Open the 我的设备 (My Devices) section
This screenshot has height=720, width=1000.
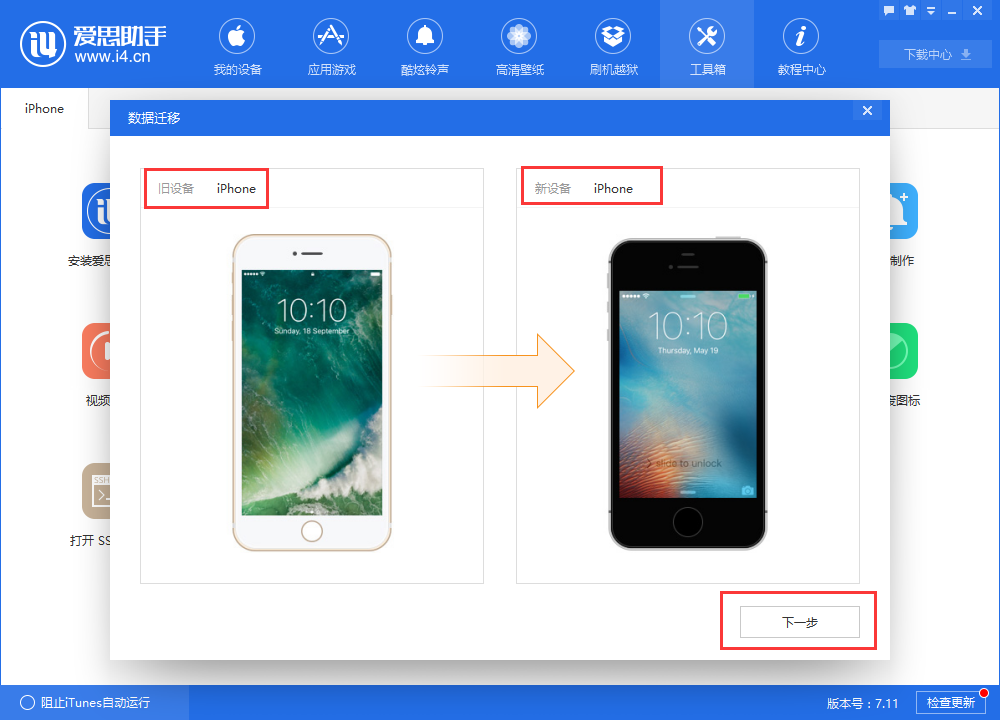tap(236, 45)
